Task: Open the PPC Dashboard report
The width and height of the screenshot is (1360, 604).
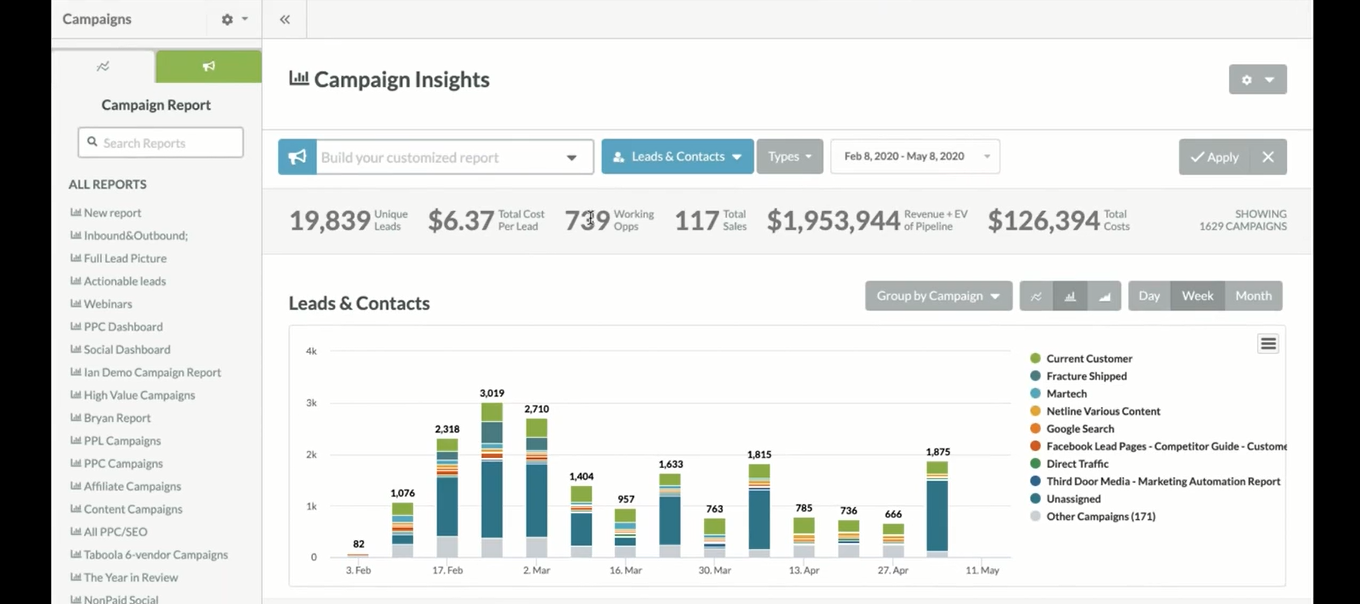Action: coord(122,327)
